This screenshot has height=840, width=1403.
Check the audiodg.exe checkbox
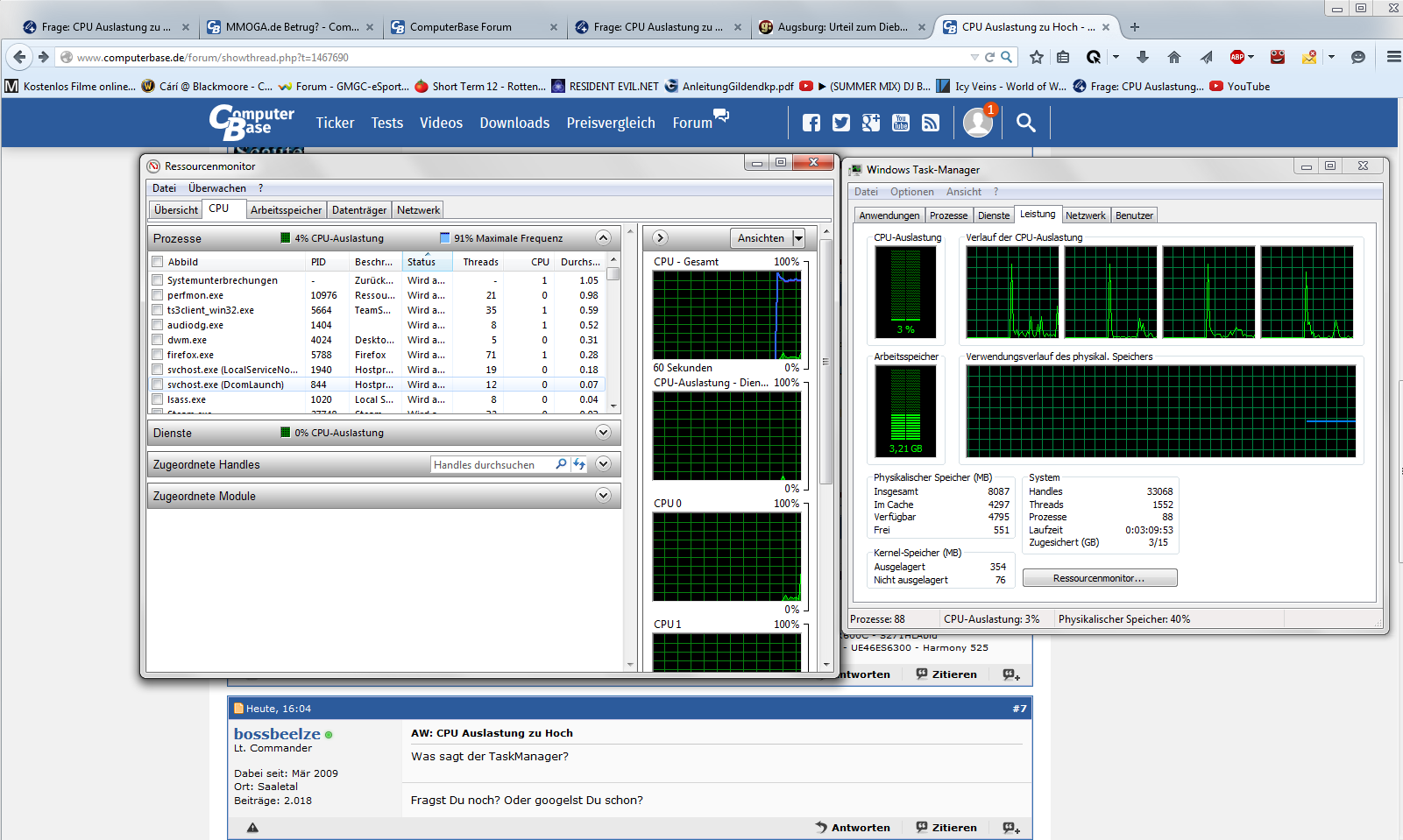pos(158,325)
